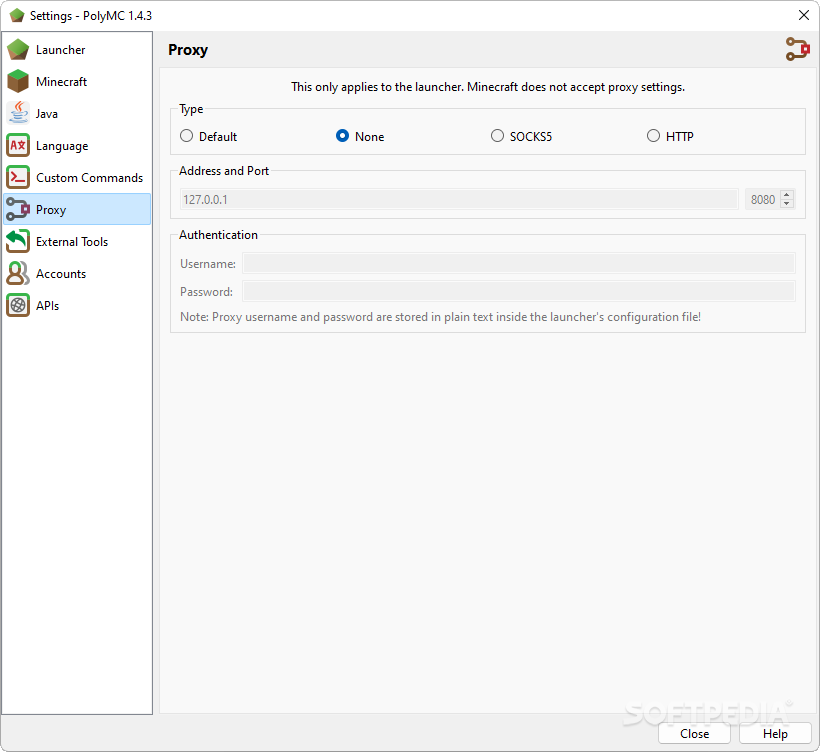This screenshot has width=820, height=752.
Task: Select the None proxy type
Action: 360,136
